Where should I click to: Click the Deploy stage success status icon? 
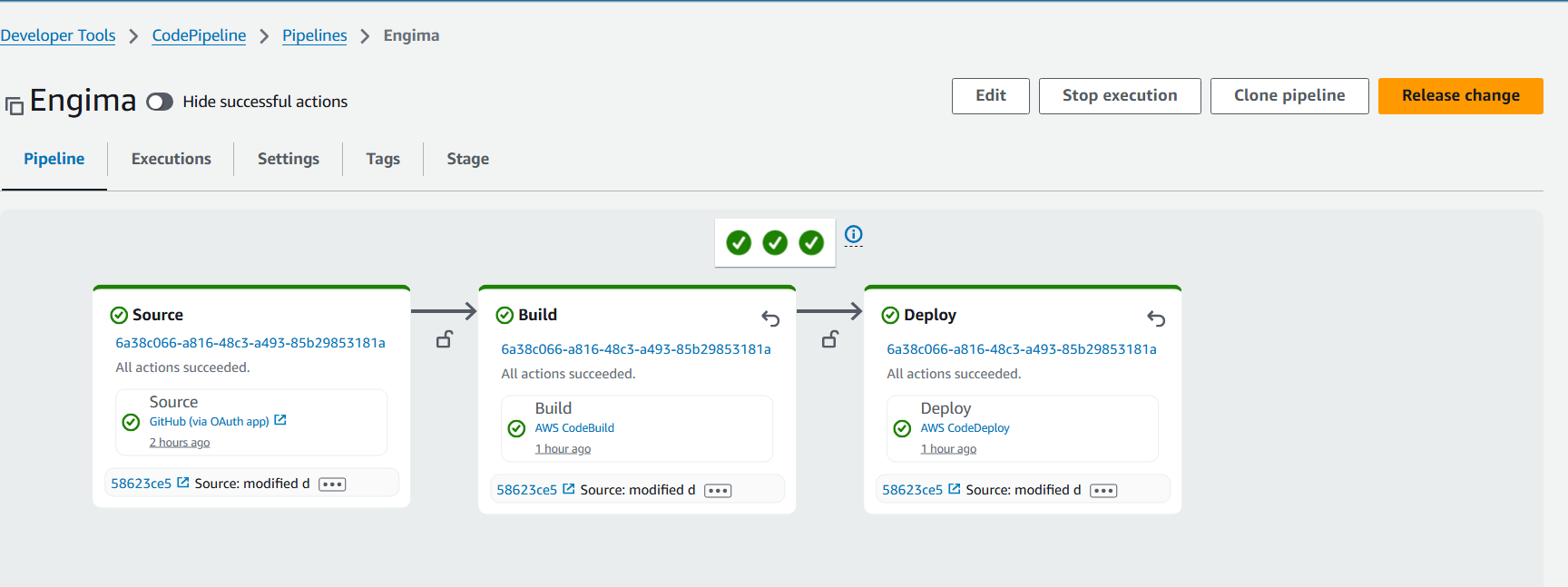tap(890, 315)
